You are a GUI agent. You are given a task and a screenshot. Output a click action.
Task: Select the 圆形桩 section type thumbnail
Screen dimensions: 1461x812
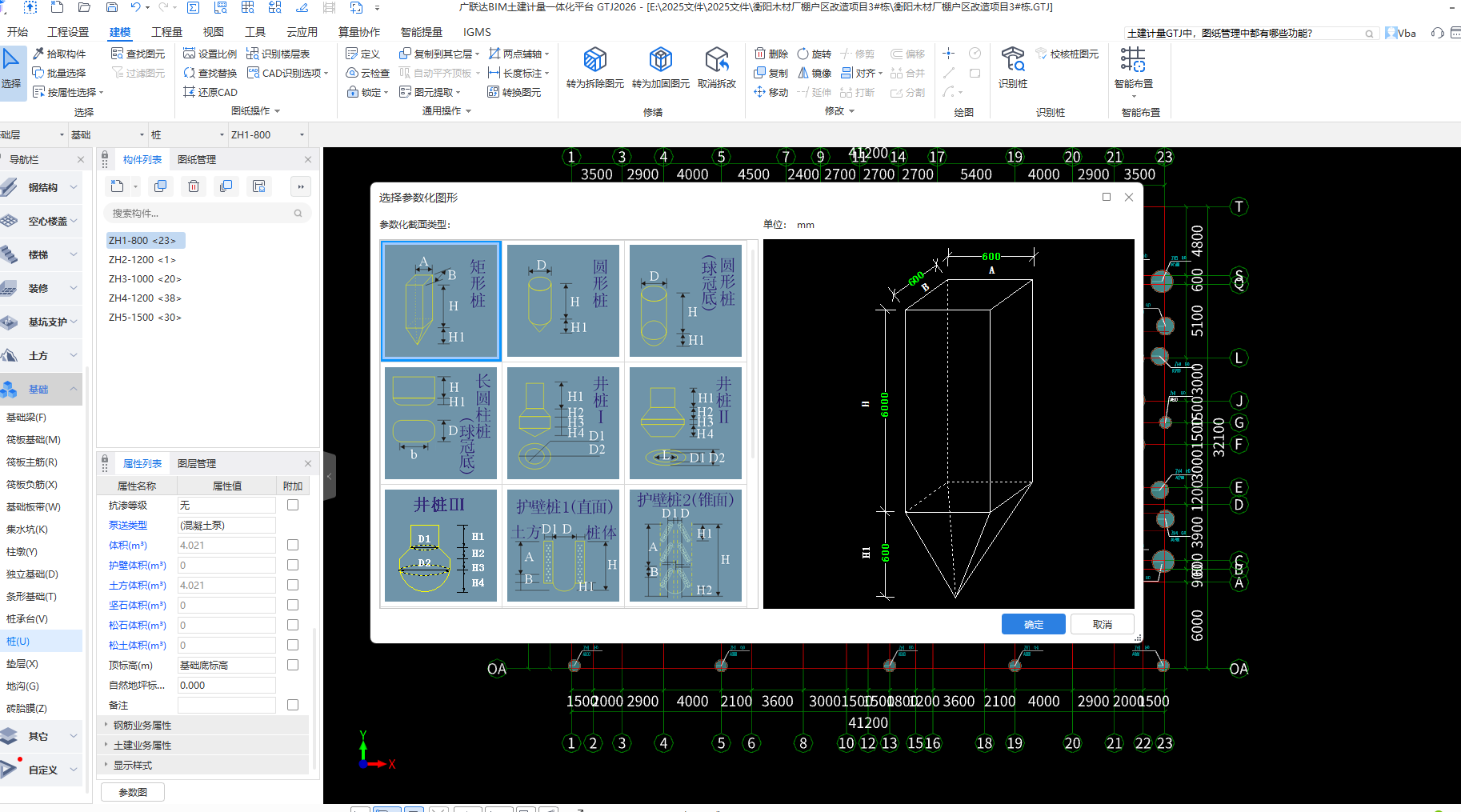click(563, 301)
